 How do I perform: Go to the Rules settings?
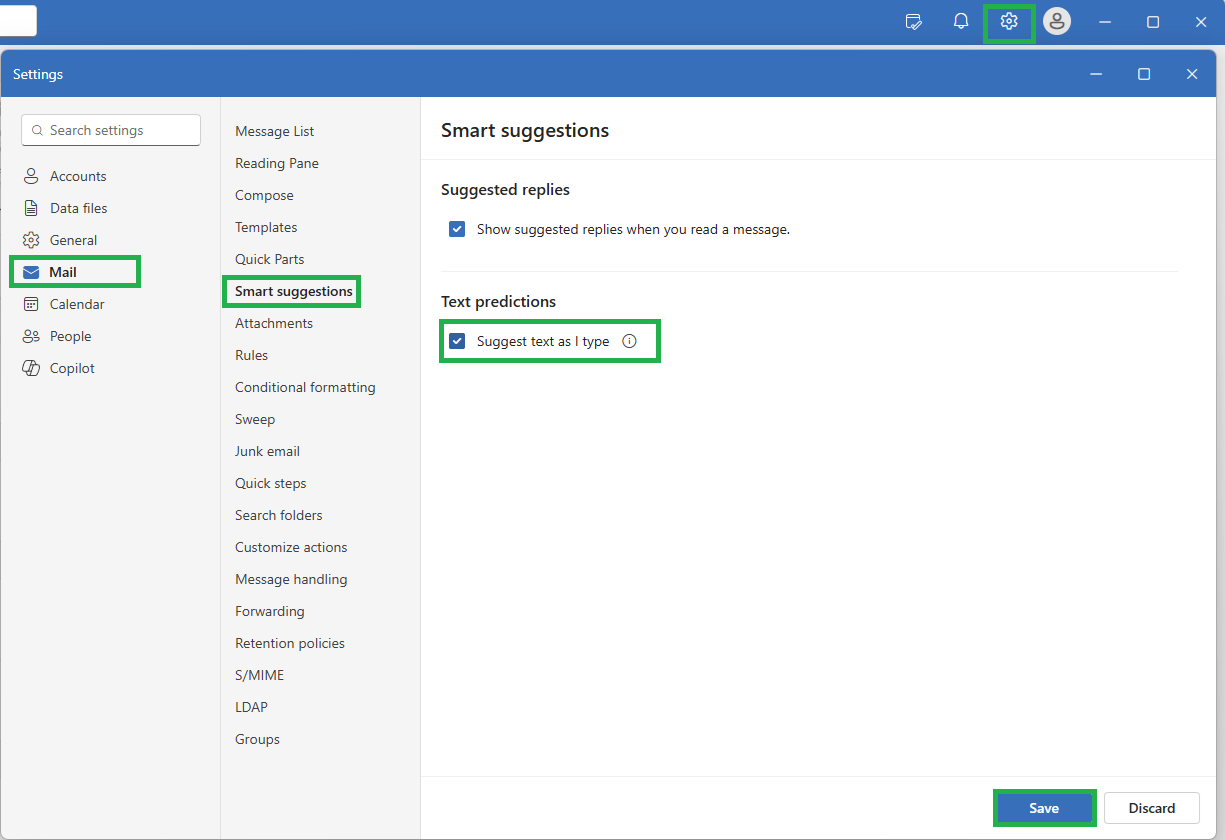click(x=252, y=355)
